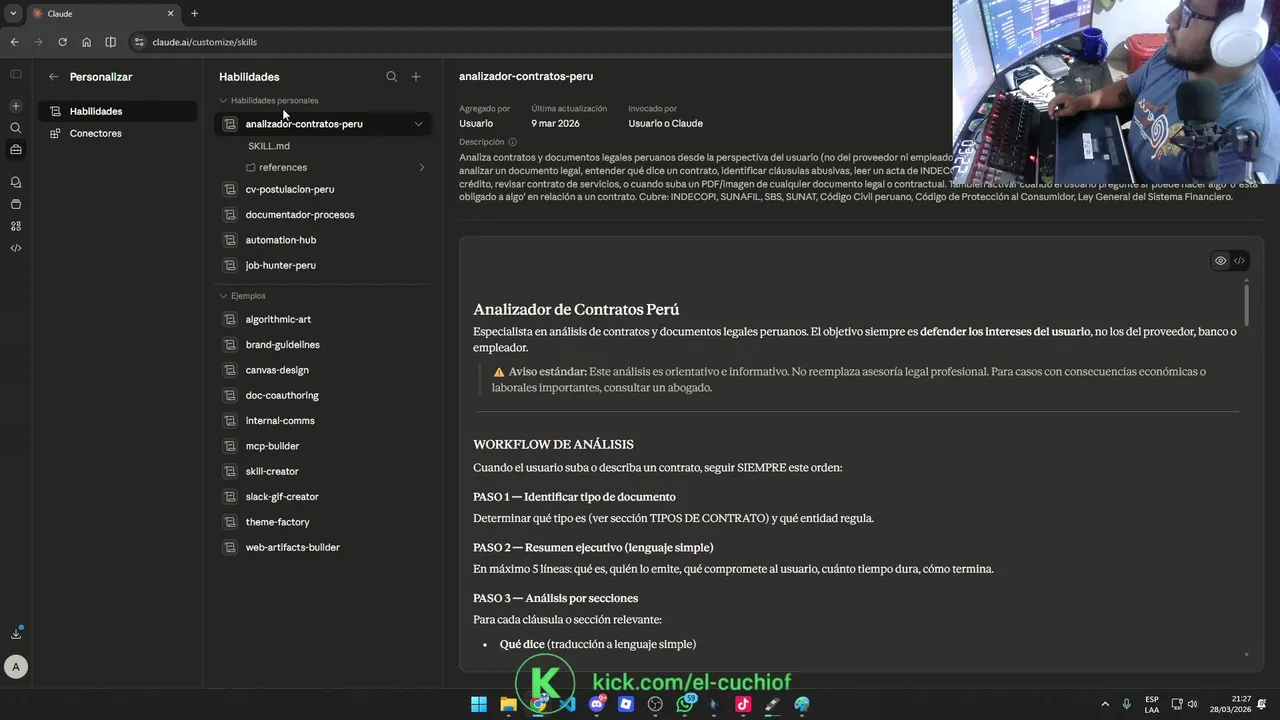Open chats icon in left rail
1280x720 pixels.
[16, 182]
